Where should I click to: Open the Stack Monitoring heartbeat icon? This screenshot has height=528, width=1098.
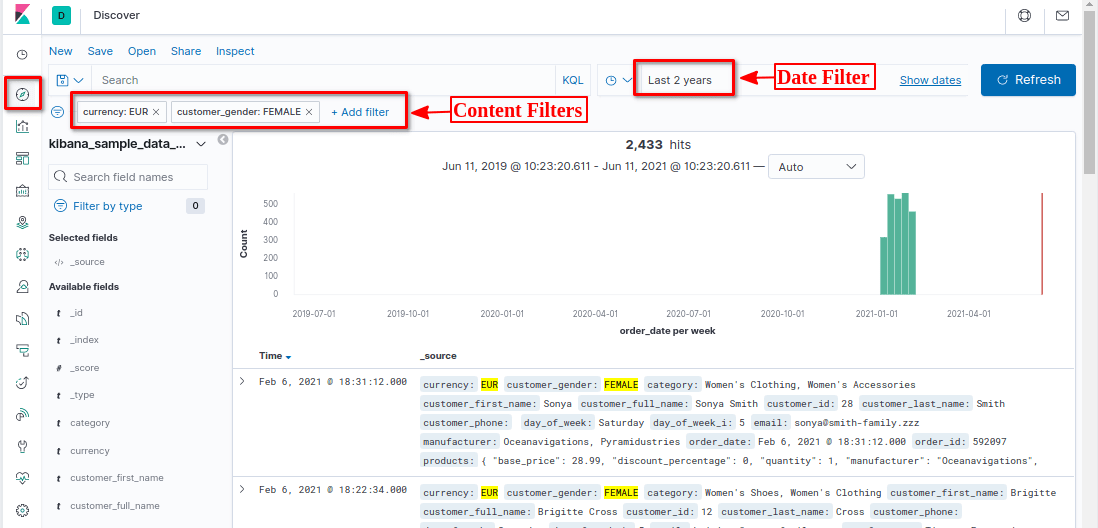click(x=22, y=478)
